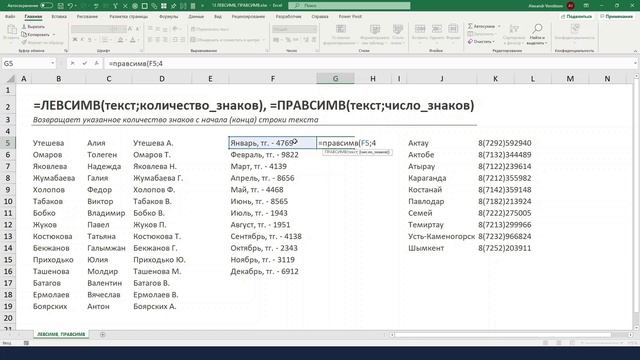Switch to the Рисование ribbon tab
Viewport: 640px width, 360px height.
click(x=87, y=17)
